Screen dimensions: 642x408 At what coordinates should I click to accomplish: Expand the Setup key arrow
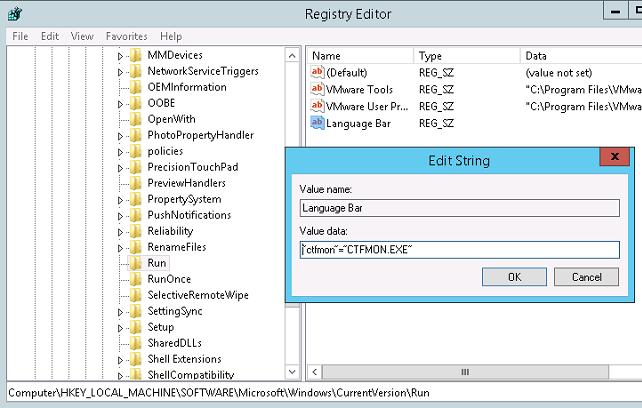point(121,327)
